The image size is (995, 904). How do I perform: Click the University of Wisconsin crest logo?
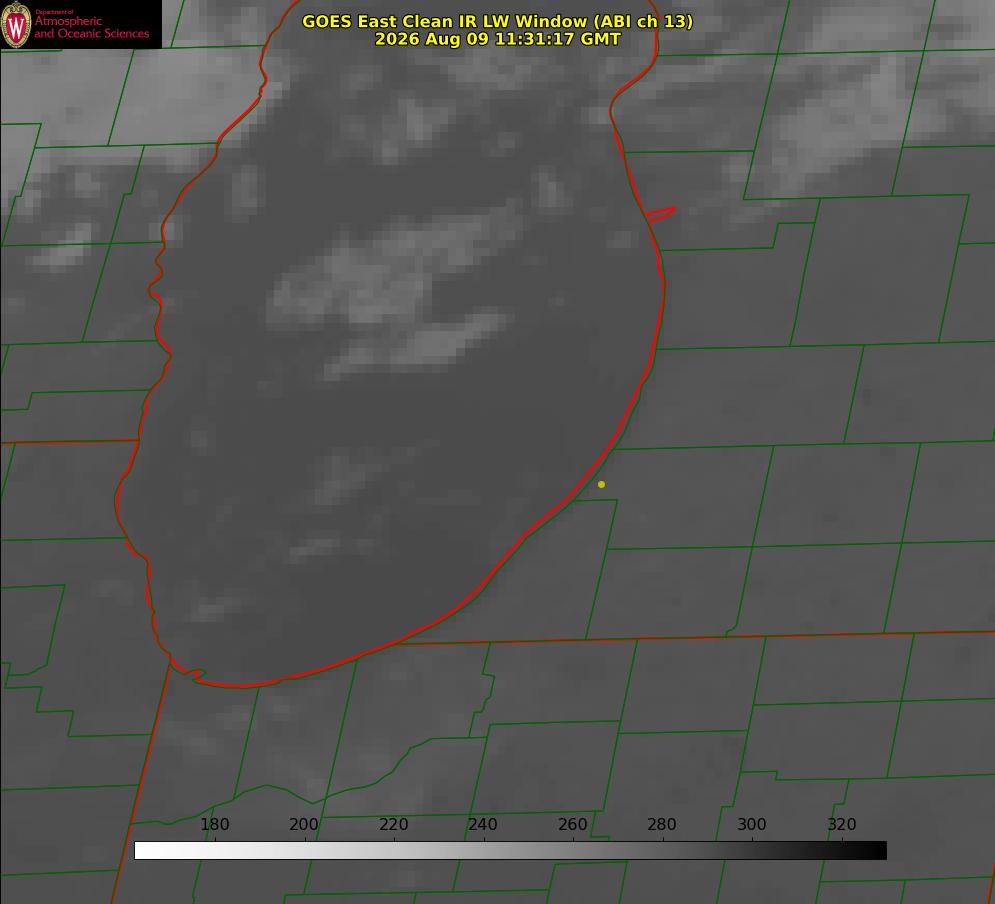[x=16, y=24]
